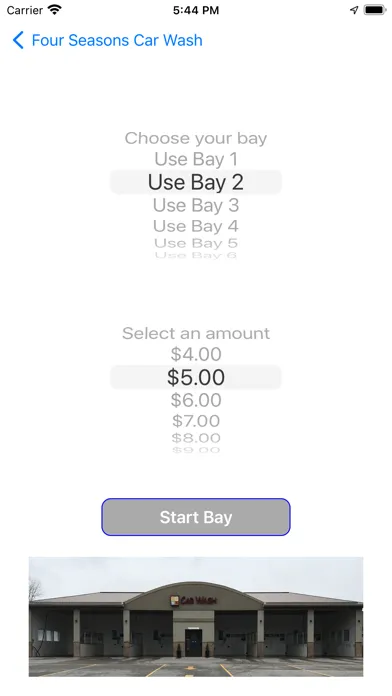Select the $6.00 amount
392x696 pixels.
coord(196,400)
